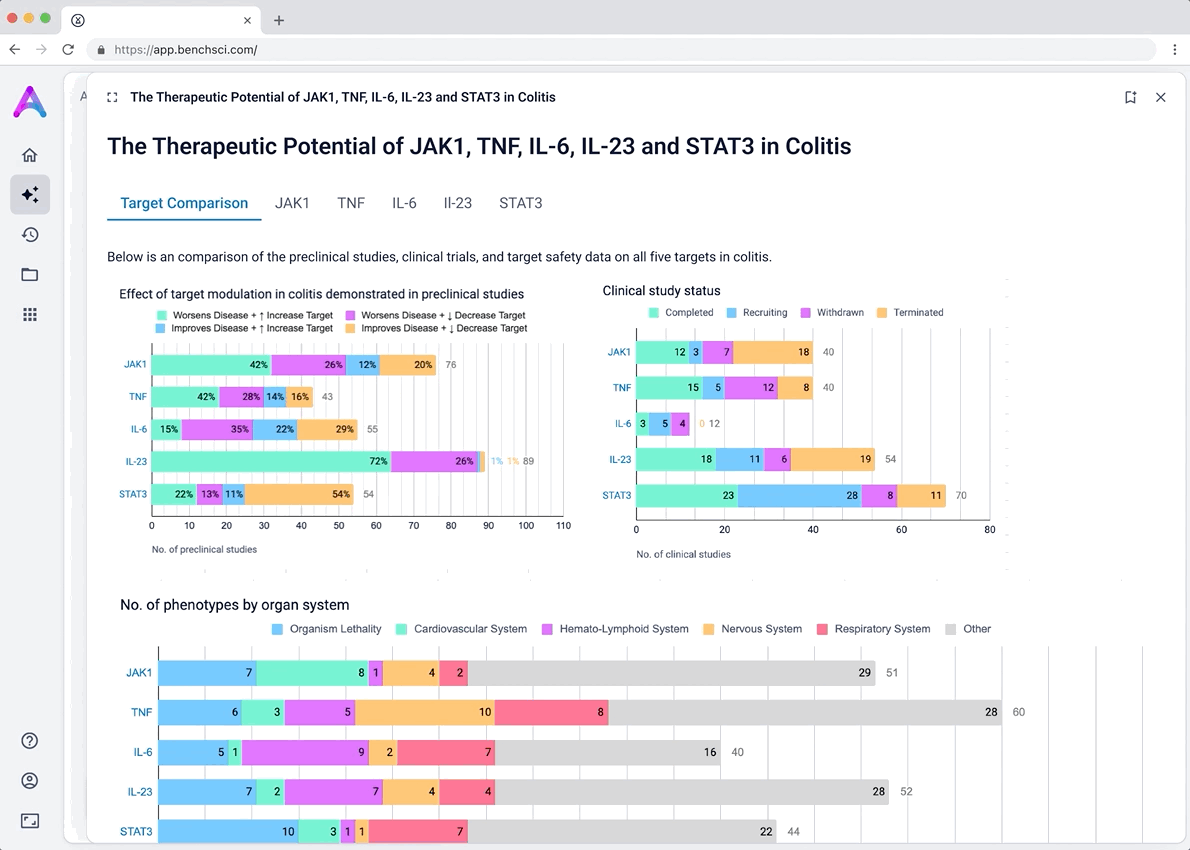Click the bookmark report icon
1190x850 pixels.
1130,97
